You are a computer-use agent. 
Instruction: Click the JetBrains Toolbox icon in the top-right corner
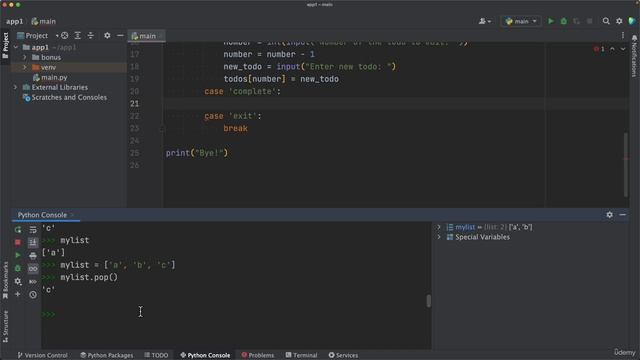click(632, 21)
